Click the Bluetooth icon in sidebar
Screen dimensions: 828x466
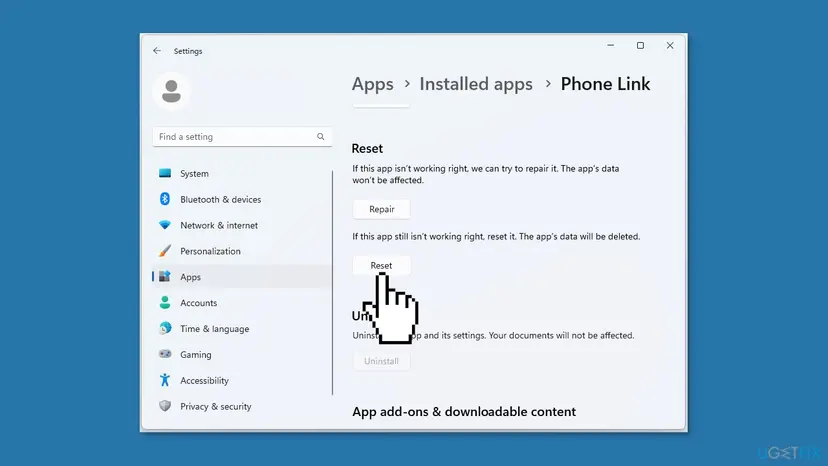click(x=165, y=199)
